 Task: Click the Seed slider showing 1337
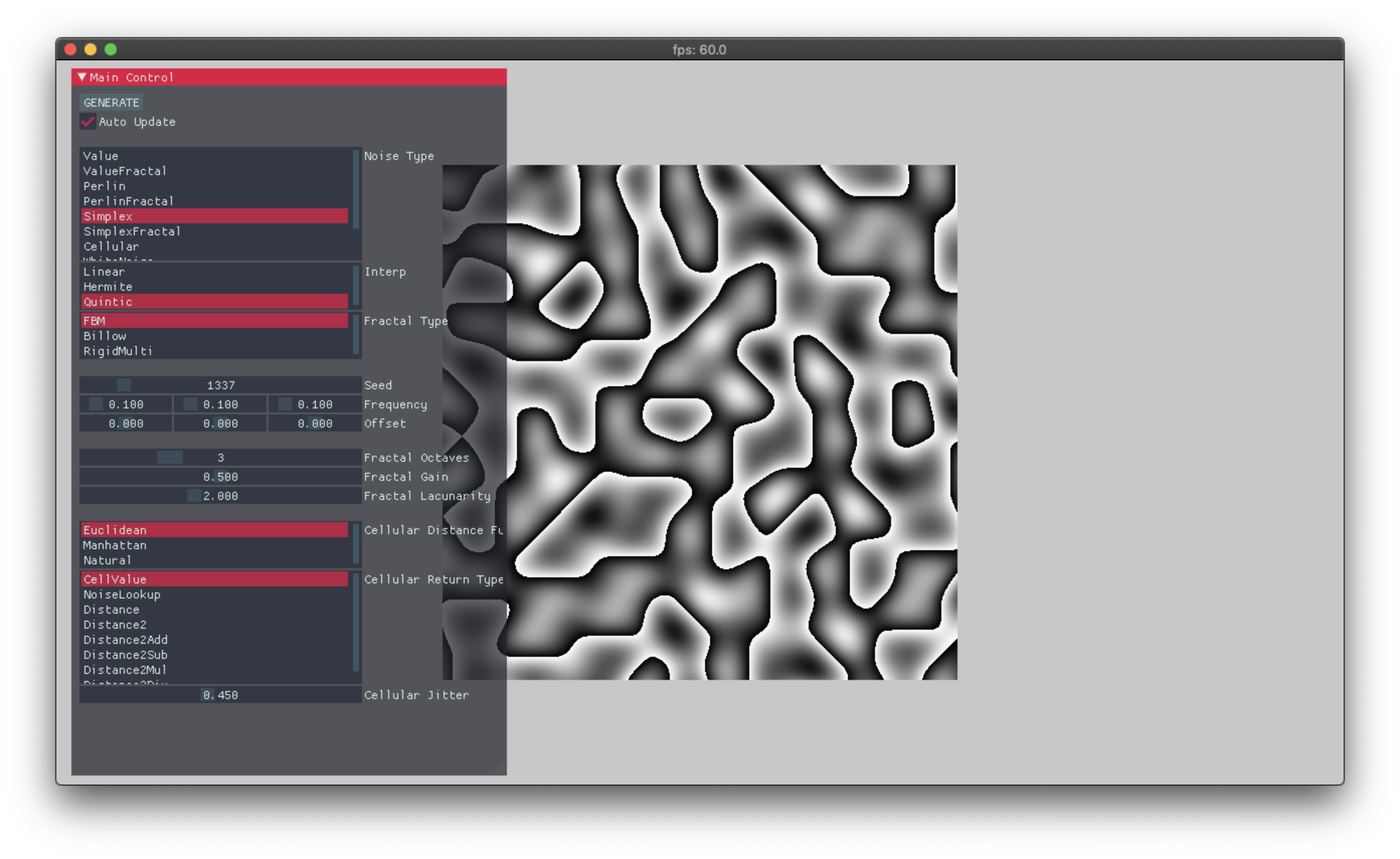point(220,385)
